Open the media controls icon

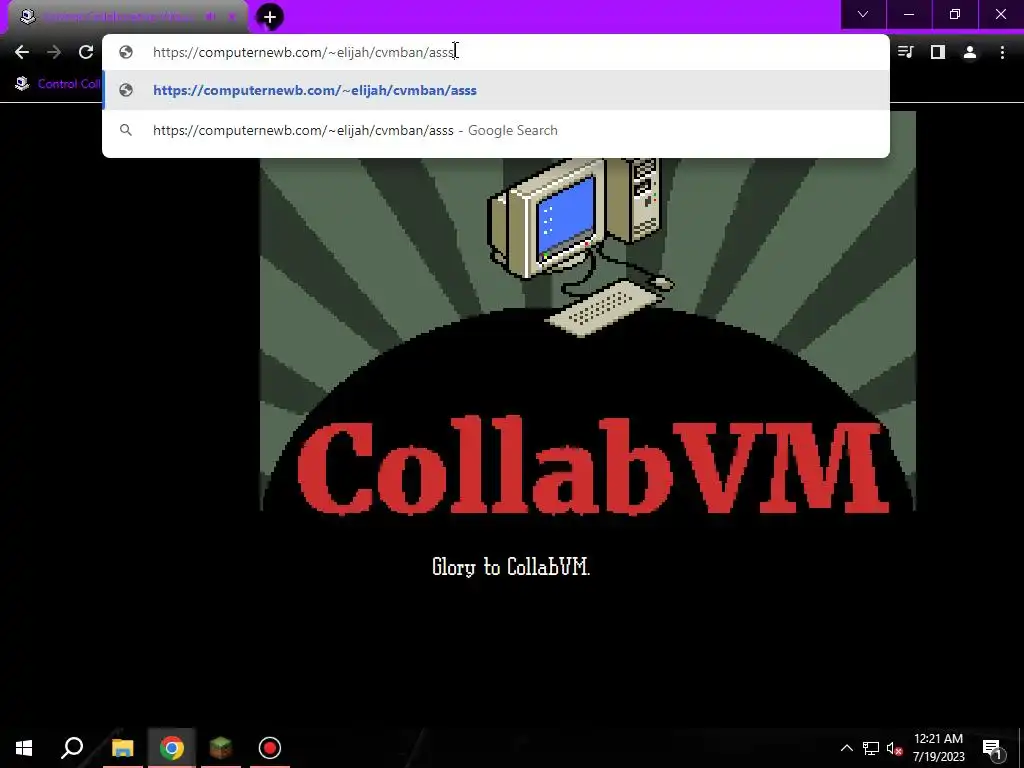(906, 52)
